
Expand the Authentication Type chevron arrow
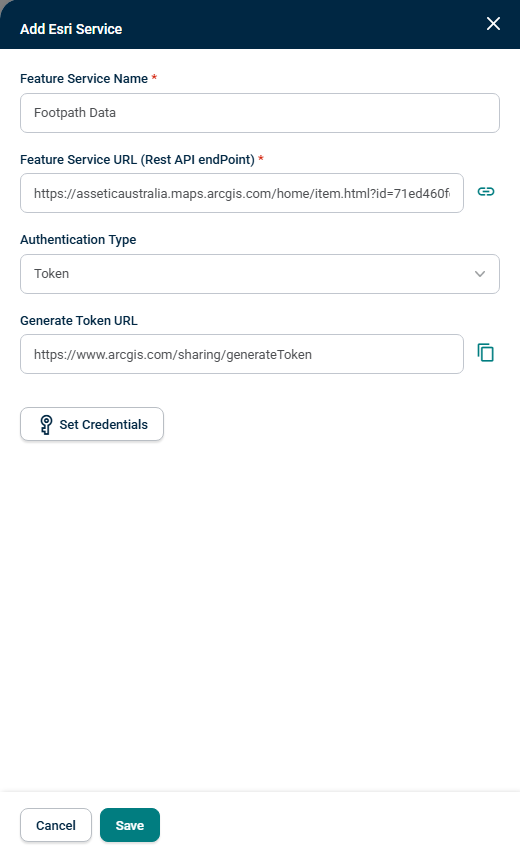coord(480,274)
